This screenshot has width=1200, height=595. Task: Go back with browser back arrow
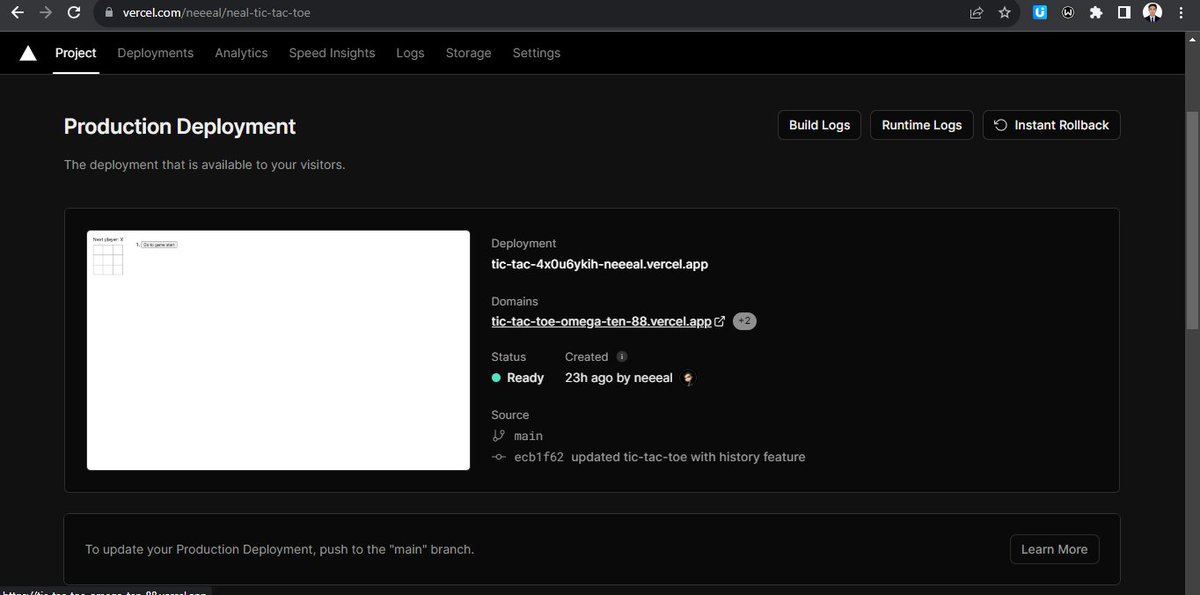(17, 13)
